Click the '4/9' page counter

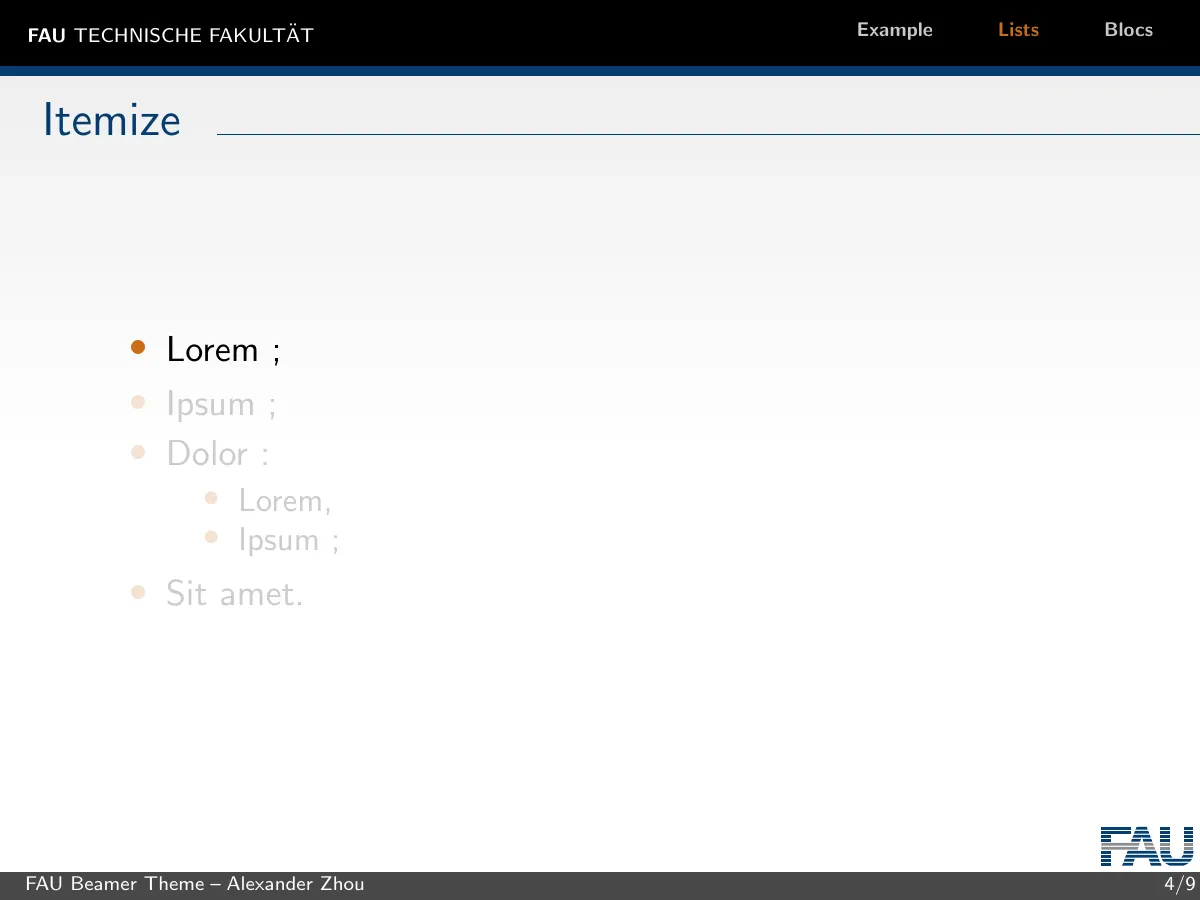[x=1179, y=884]
